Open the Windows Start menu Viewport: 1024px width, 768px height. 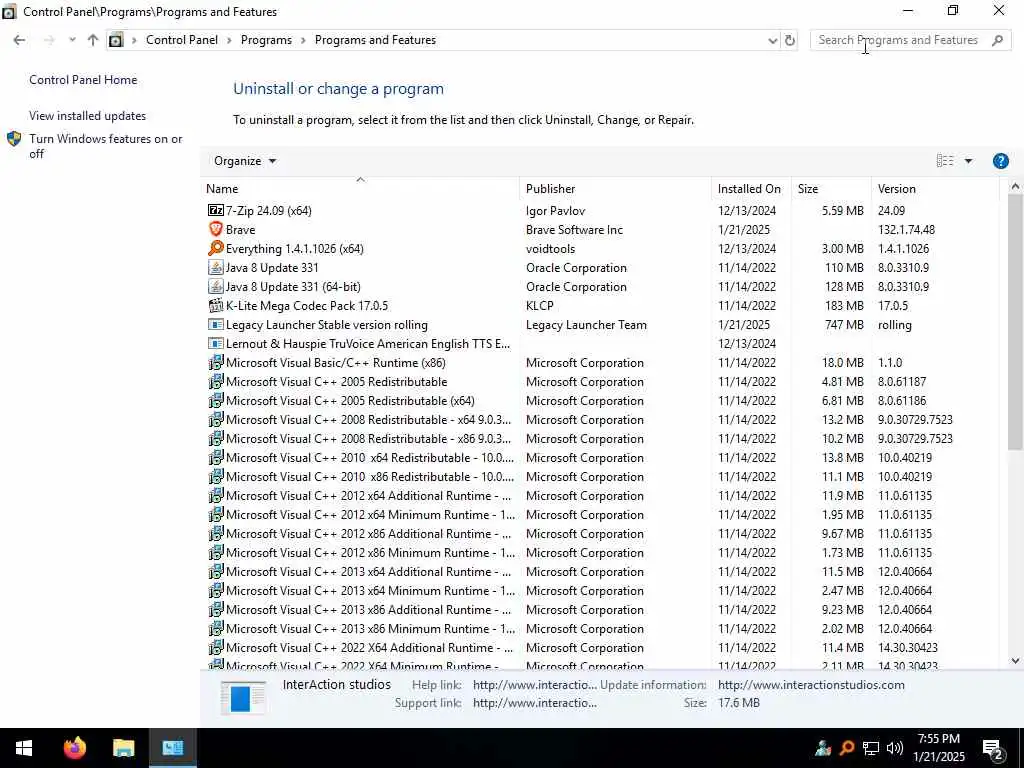coord(24,747)
